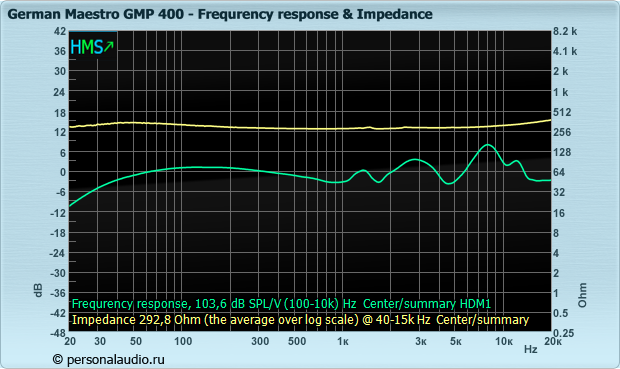Image resolution: width=620 pixels, height=369 pixels.
Task: Click the 'Hz' horizontal axis unit label
Action: (531, 349)
